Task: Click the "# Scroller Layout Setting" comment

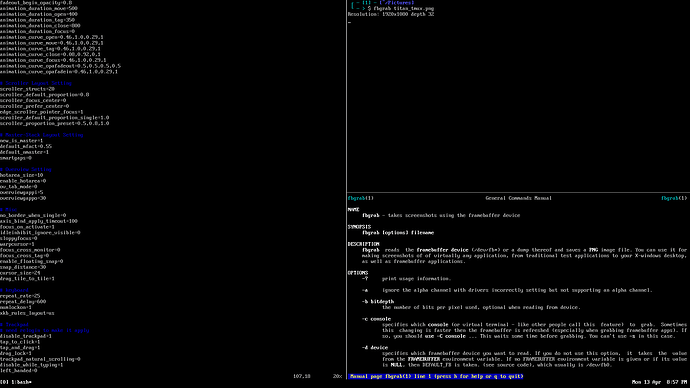Action: click(36, 83)
